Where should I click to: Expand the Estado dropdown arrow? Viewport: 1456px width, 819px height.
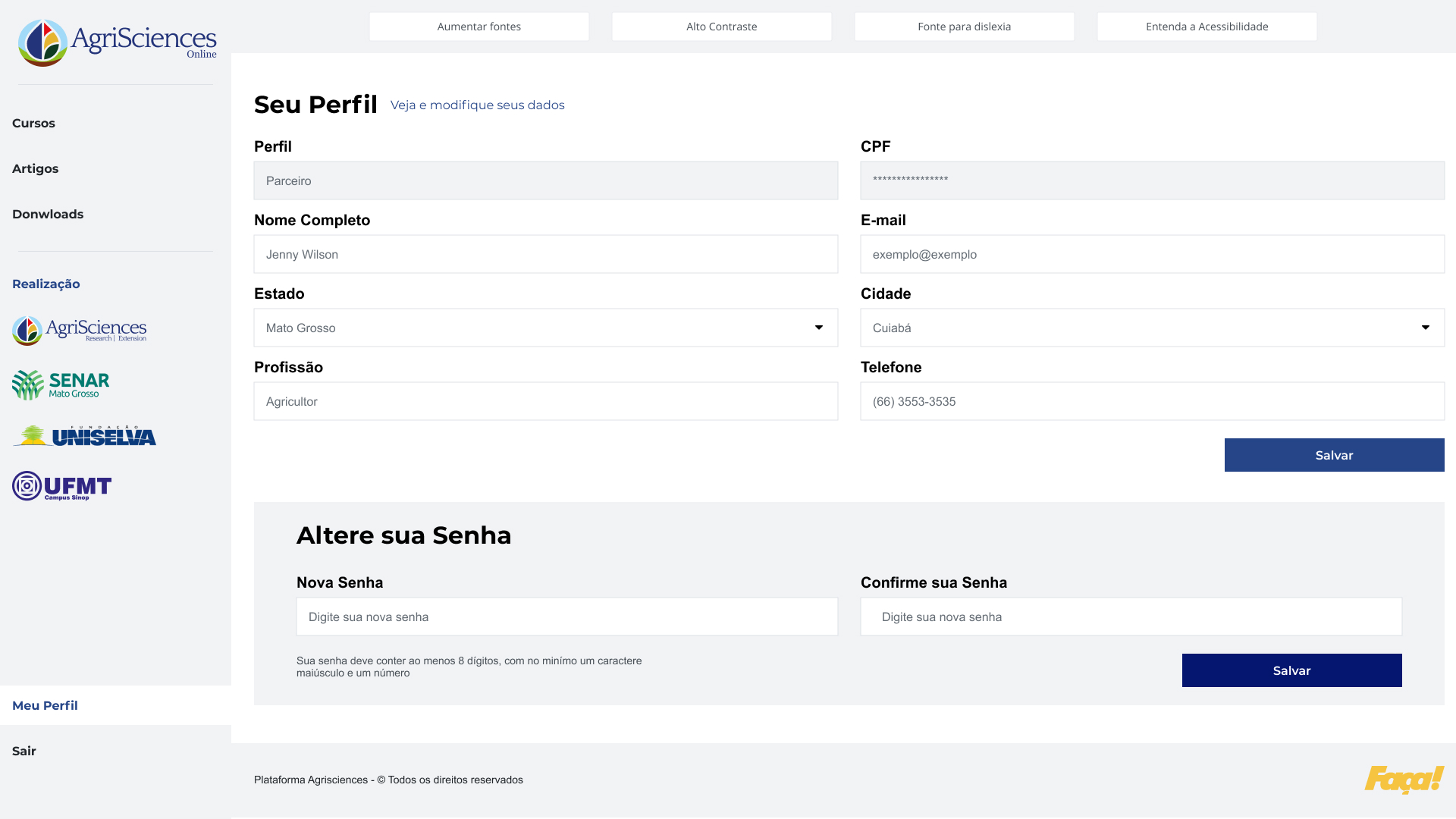point(819,328)
